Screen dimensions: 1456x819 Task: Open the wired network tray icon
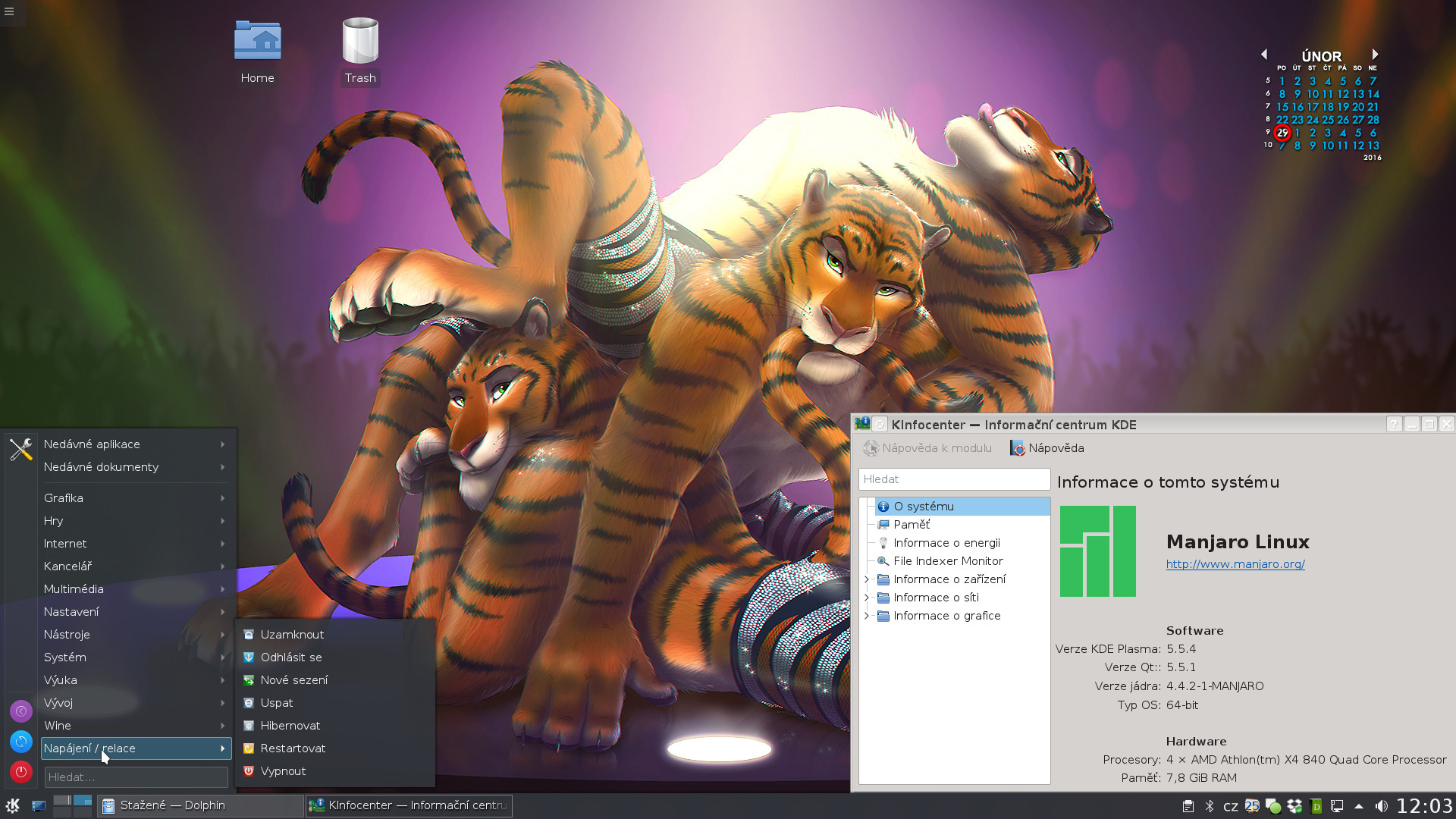[x=1337, y=806]
